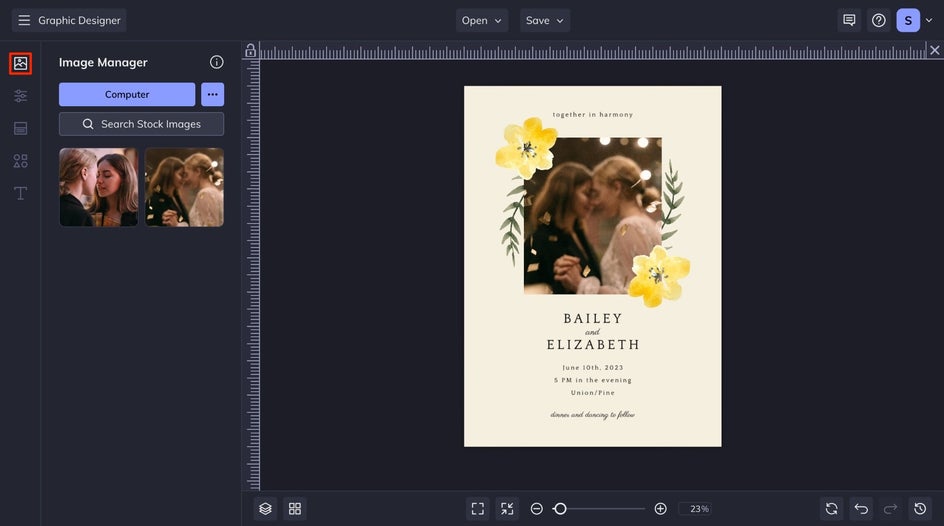Toggle the ruler lock icon
This screenshot has height=526, width=944.
click(250, 51)
